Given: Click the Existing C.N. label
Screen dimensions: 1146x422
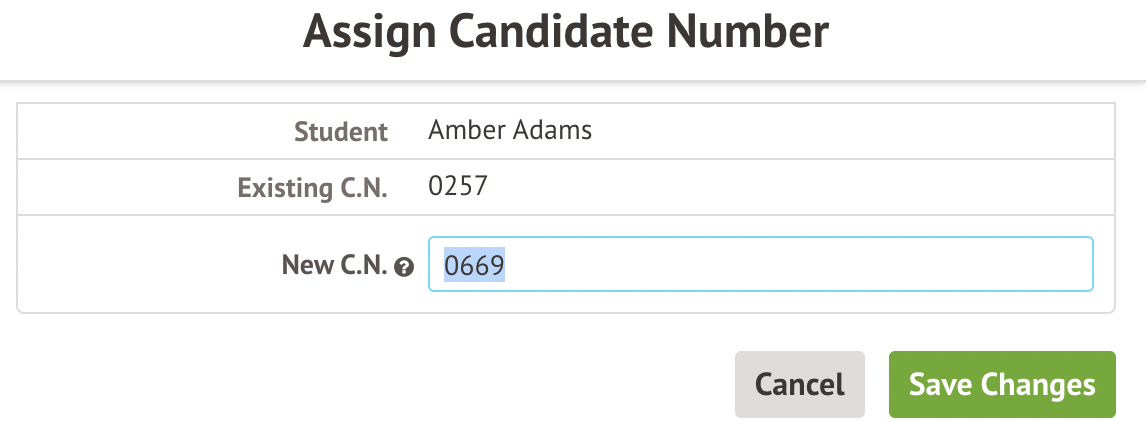Looking at the screenshot, I should click(x=312, y=187).
